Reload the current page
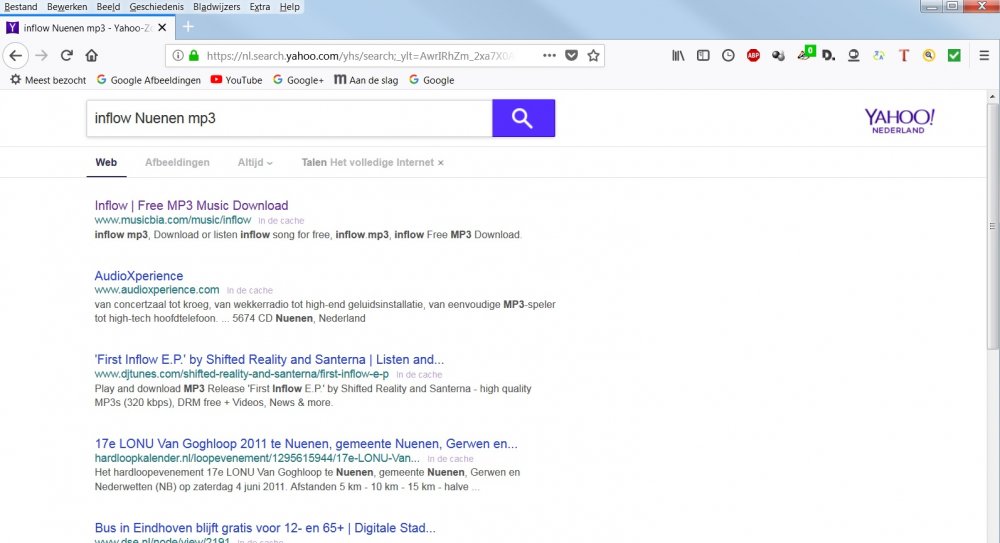Image resolution: width=1000 pixels, height=543 pixels. [67, 56]
